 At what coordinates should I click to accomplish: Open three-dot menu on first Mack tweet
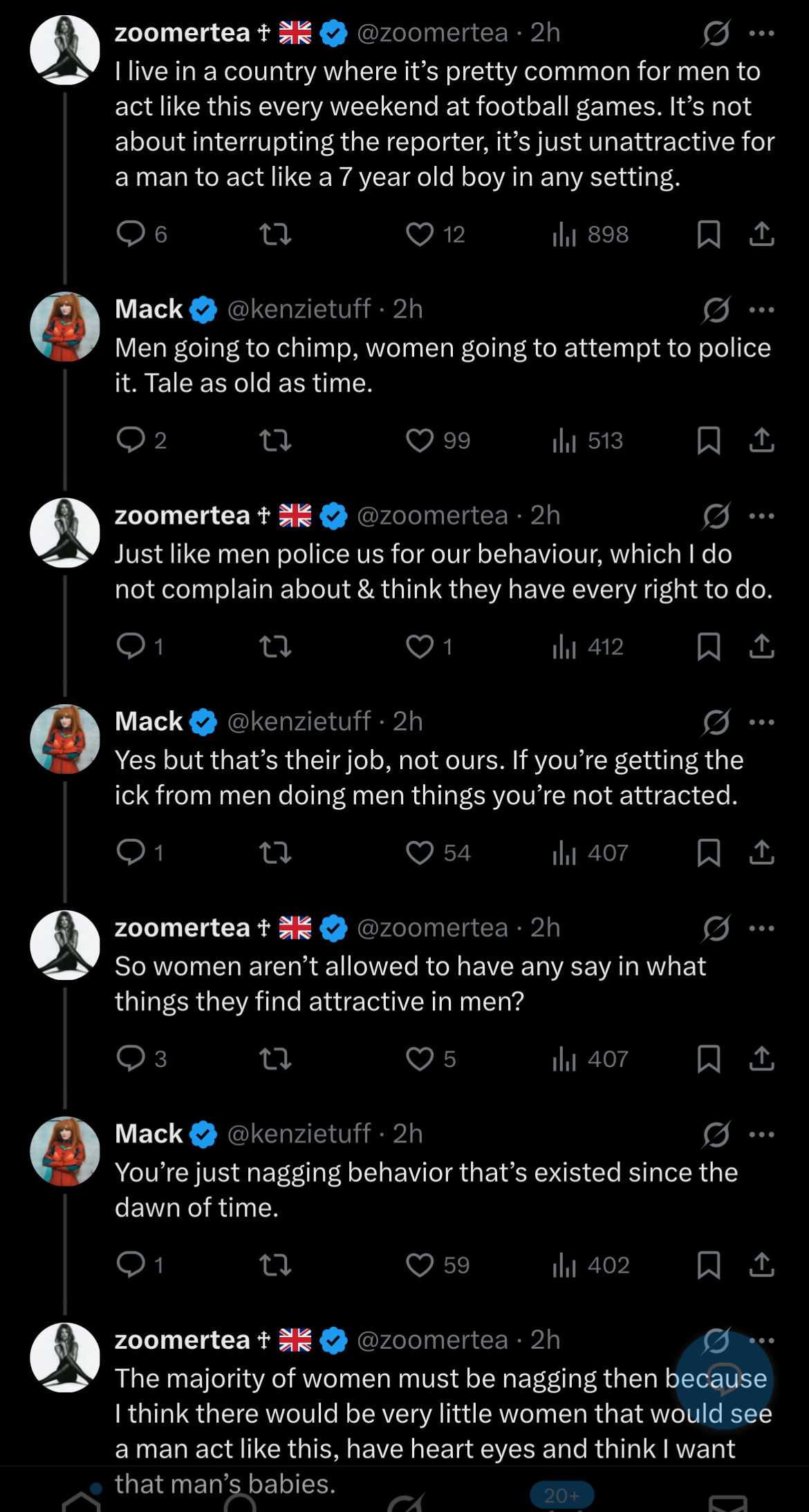[761, 310]
